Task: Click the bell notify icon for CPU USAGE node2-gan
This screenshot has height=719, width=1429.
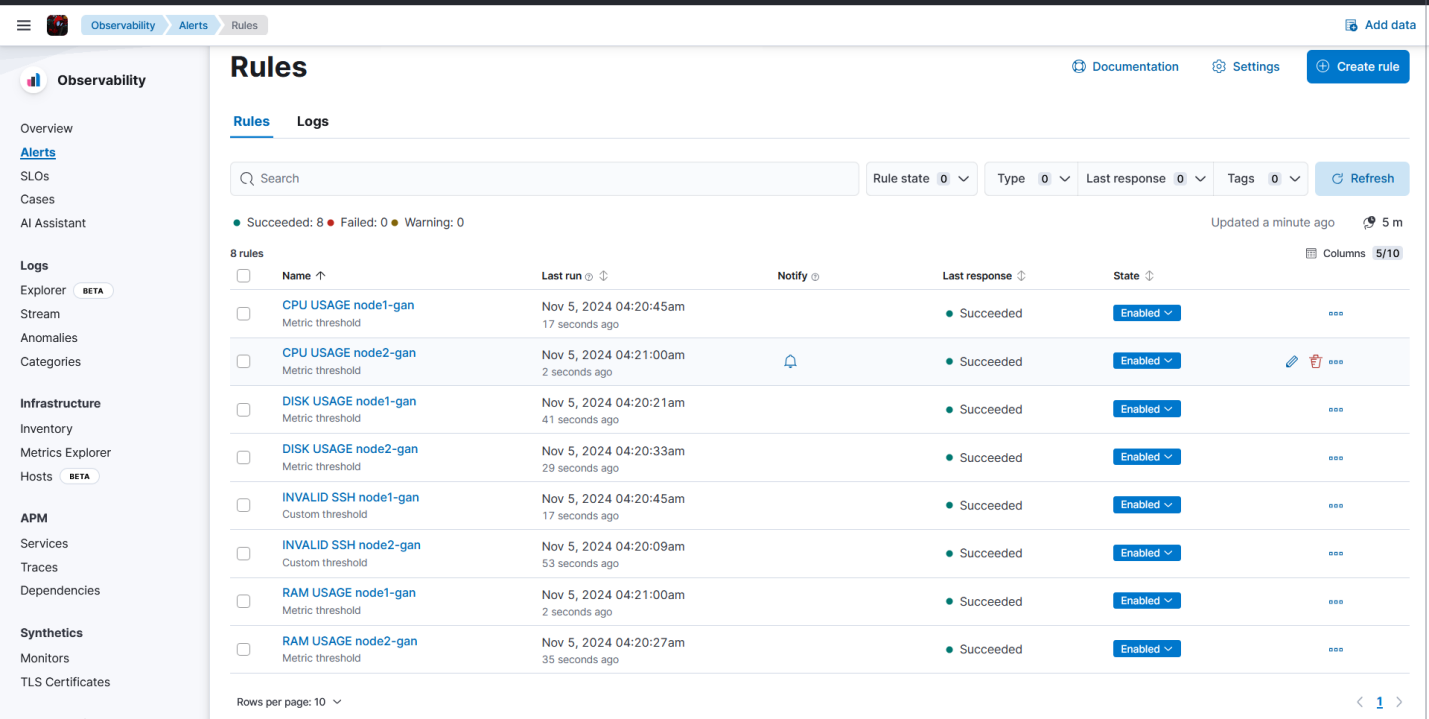Action: pyautogui.click(x=790, y=362)
